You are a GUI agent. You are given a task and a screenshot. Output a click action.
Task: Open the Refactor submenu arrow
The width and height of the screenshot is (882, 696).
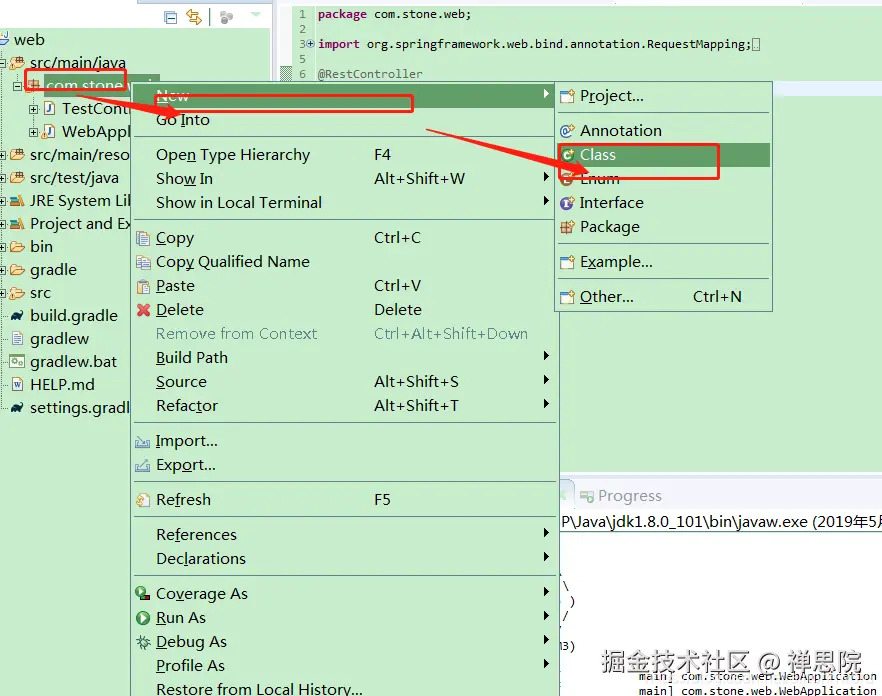pos(546,404)
